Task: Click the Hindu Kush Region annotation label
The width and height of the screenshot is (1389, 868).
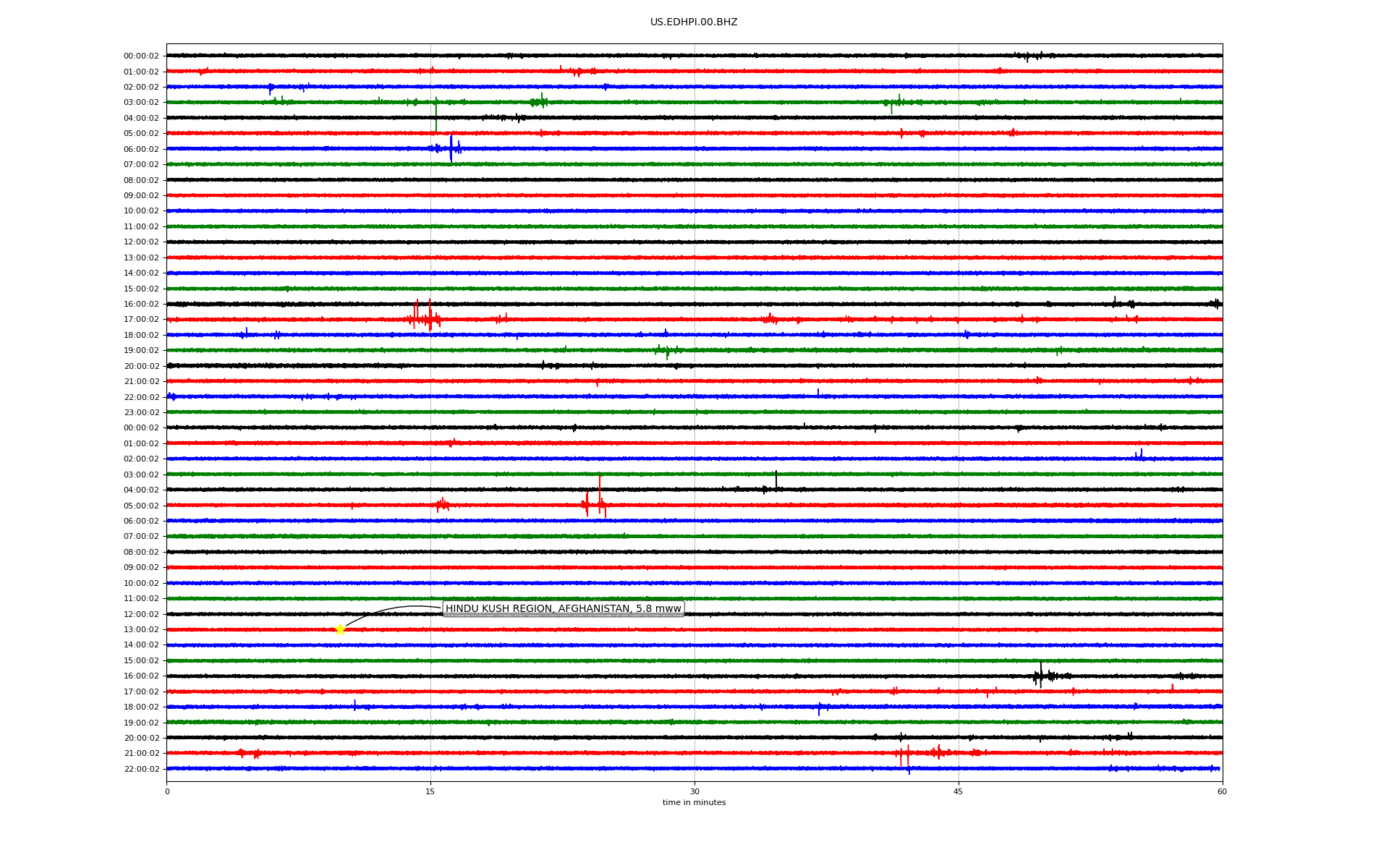Action: click(563, 608)
